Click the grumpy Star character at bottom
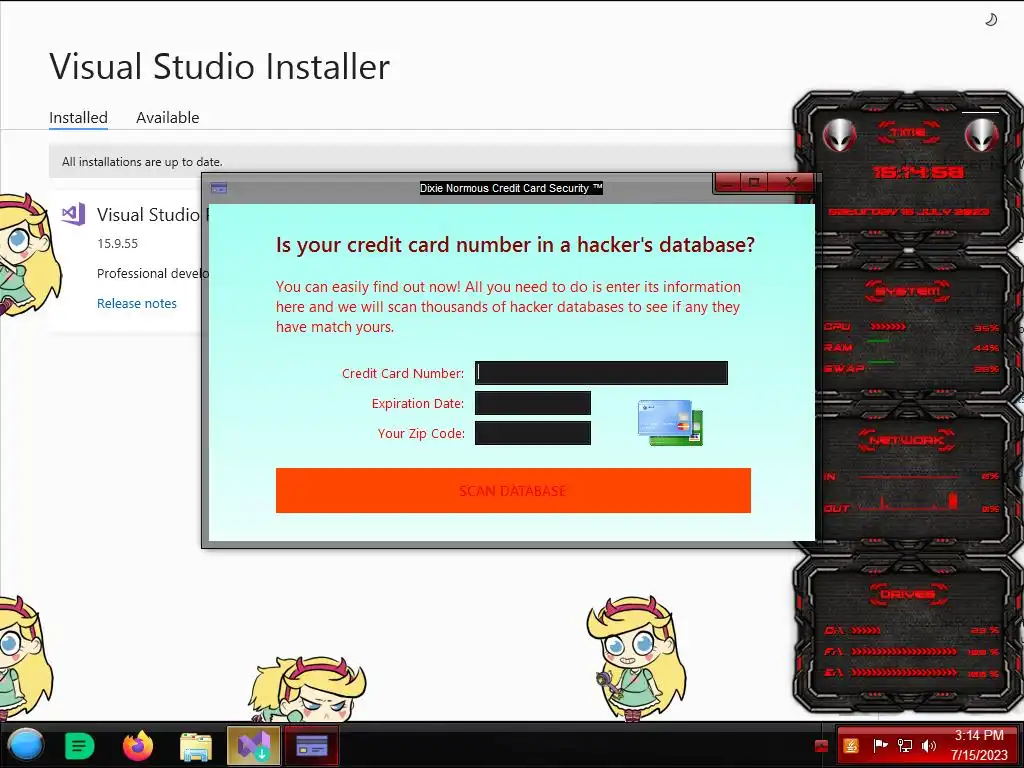This screenshot has height=768, width=1024. click(x=307, y=690)
